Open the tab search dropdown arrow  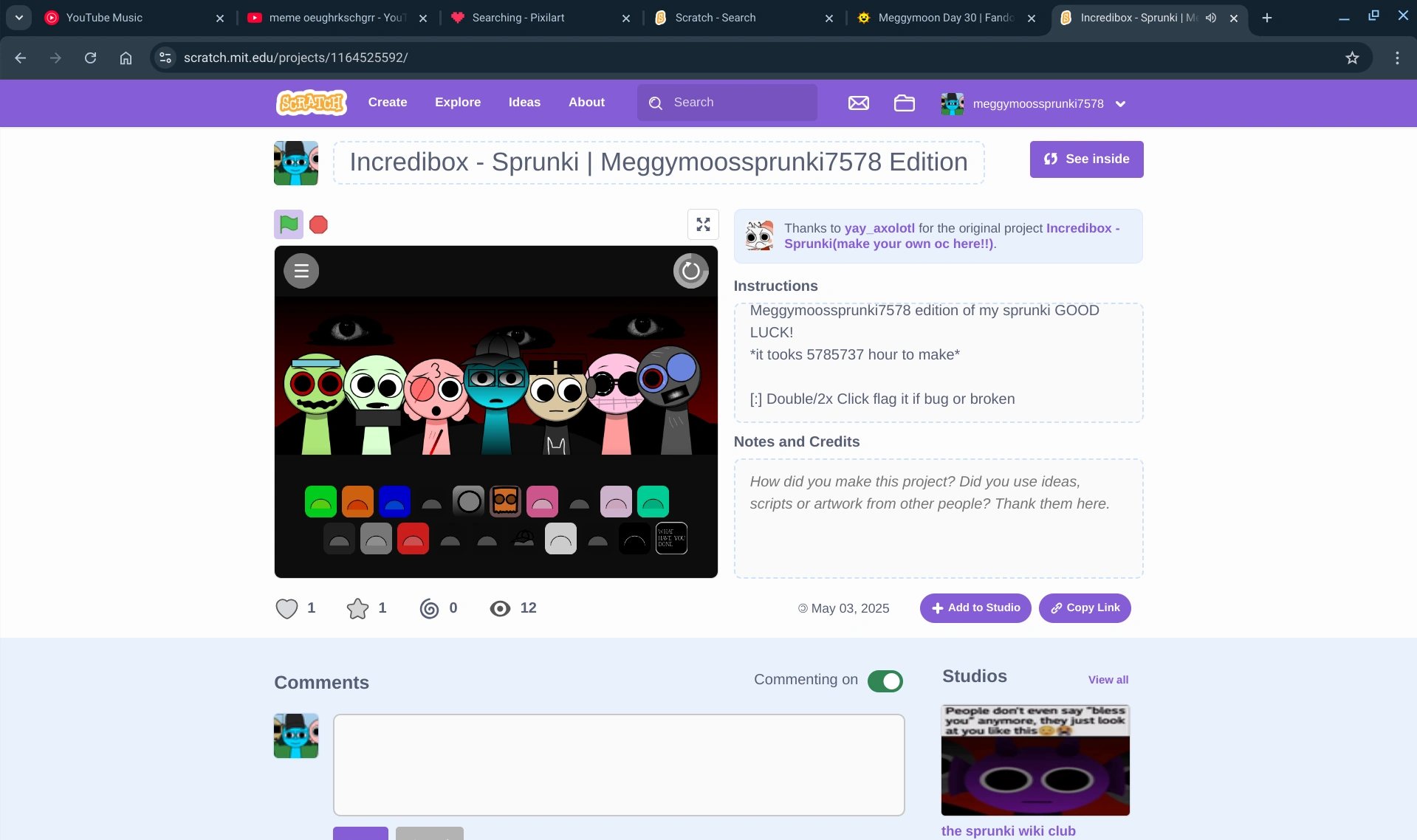[18, 18]
